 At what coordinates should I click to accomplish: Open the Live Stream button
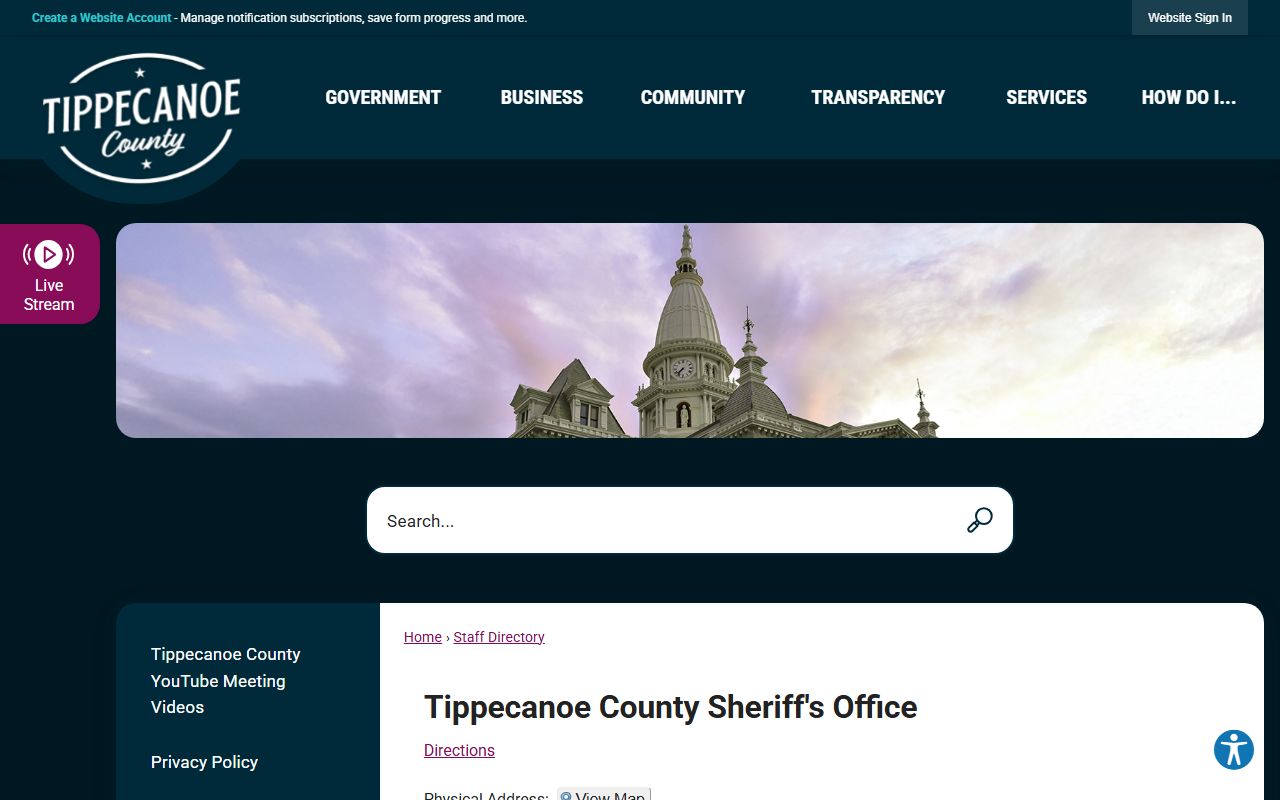click(x=49, y=274)
